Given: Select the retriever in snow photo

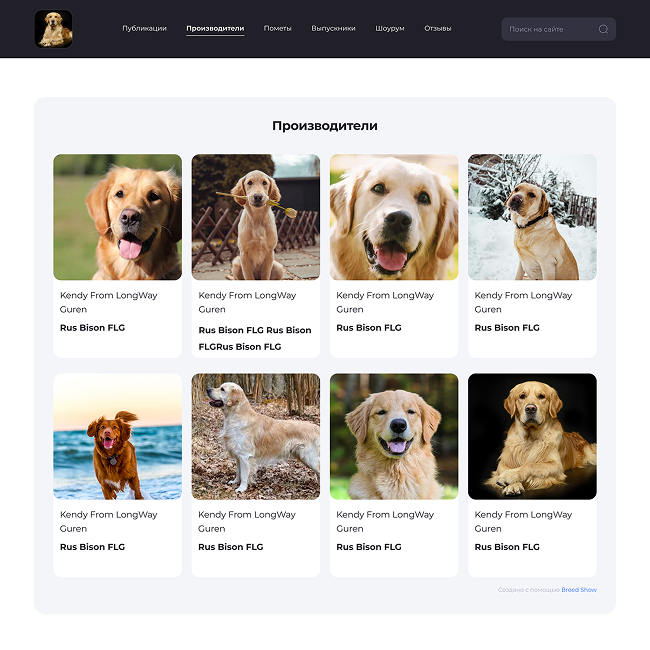Looking at the screenshot, I should coord(532,217).
